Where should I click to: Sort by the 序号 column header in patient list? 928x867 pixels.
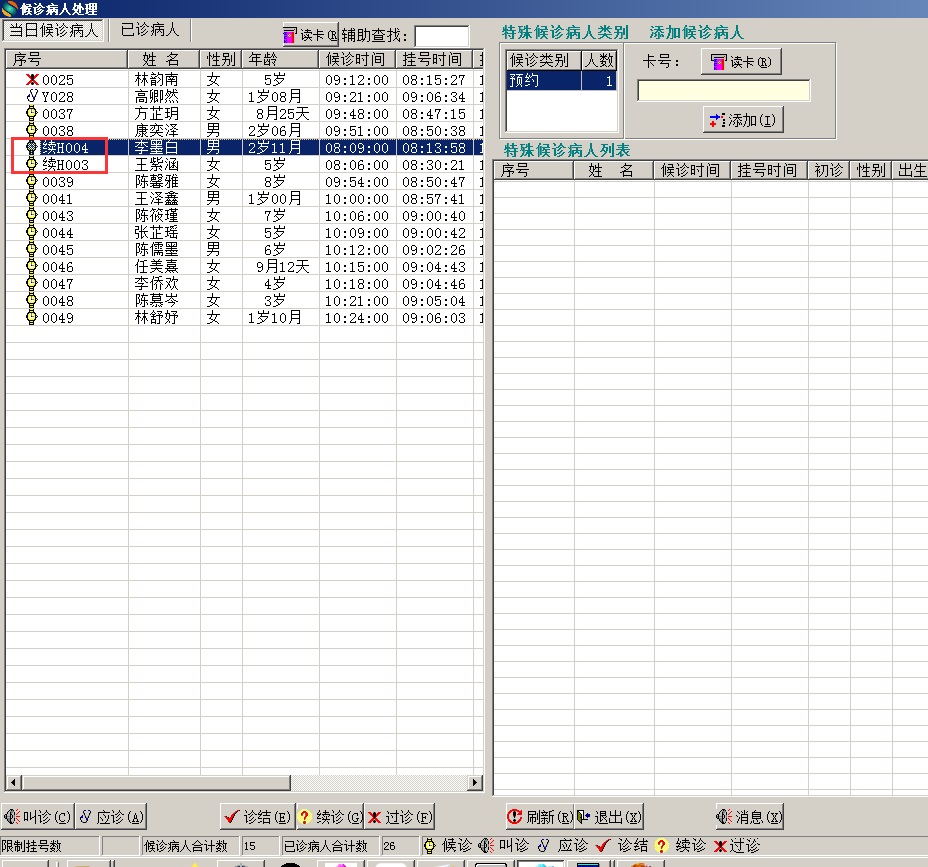(66, 59)
